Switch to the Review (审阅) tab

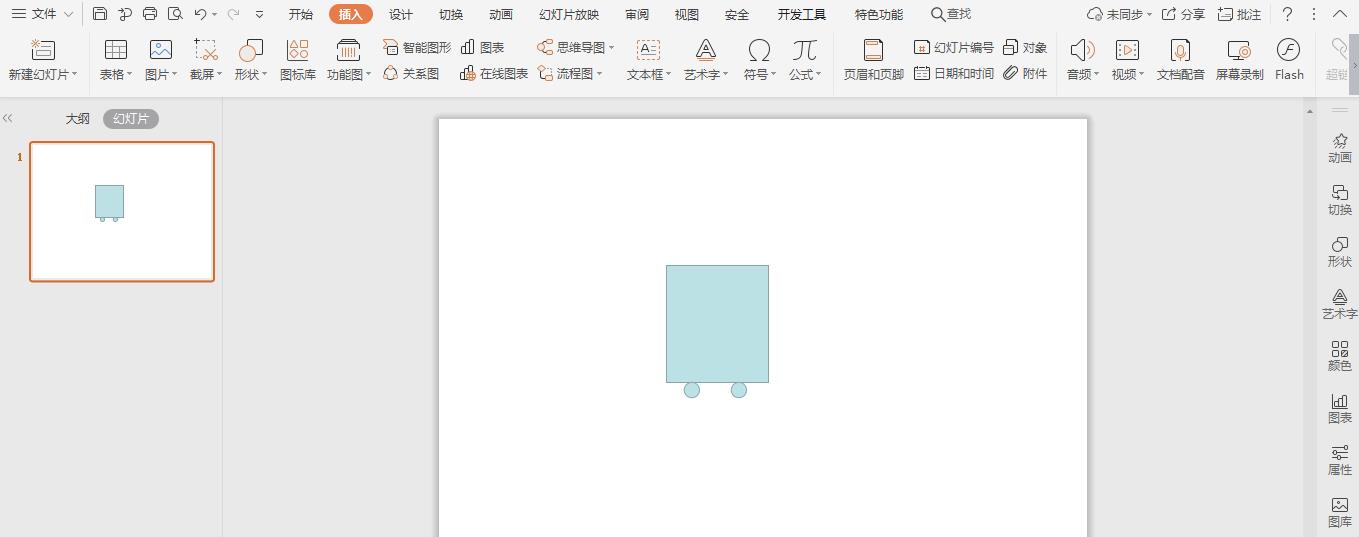pyautogui.click(x=637, y=14)
